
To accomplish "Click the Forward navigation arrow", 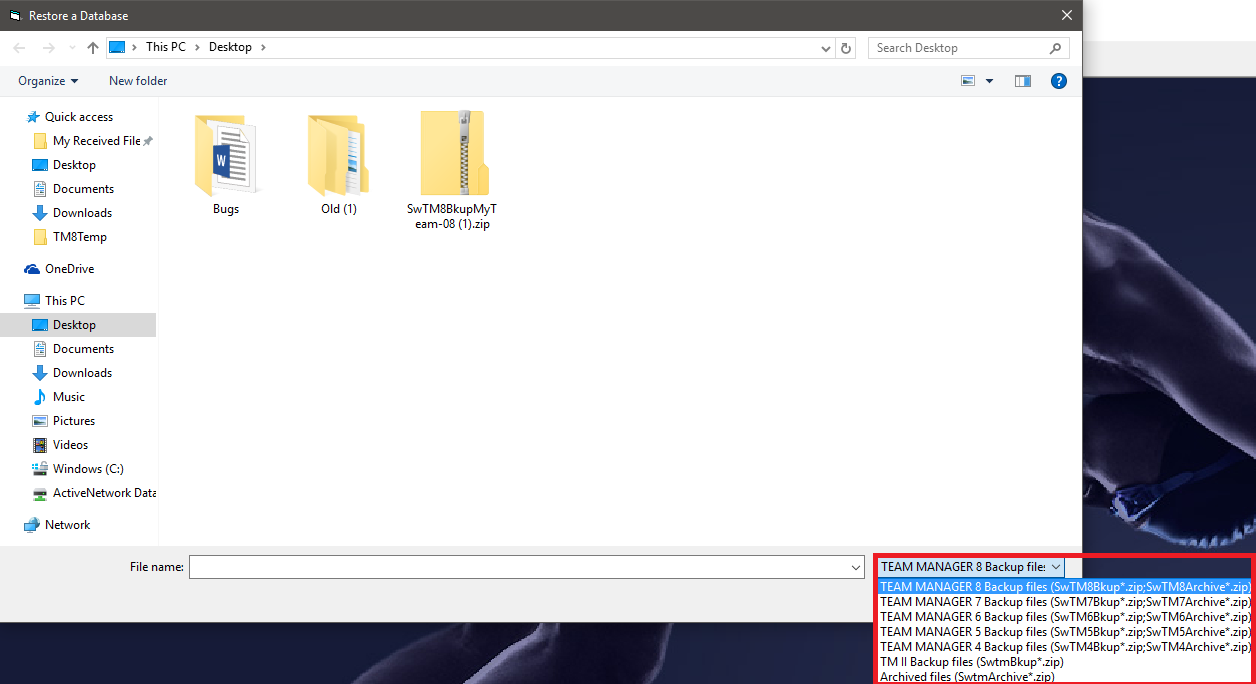I will point(48,48).
